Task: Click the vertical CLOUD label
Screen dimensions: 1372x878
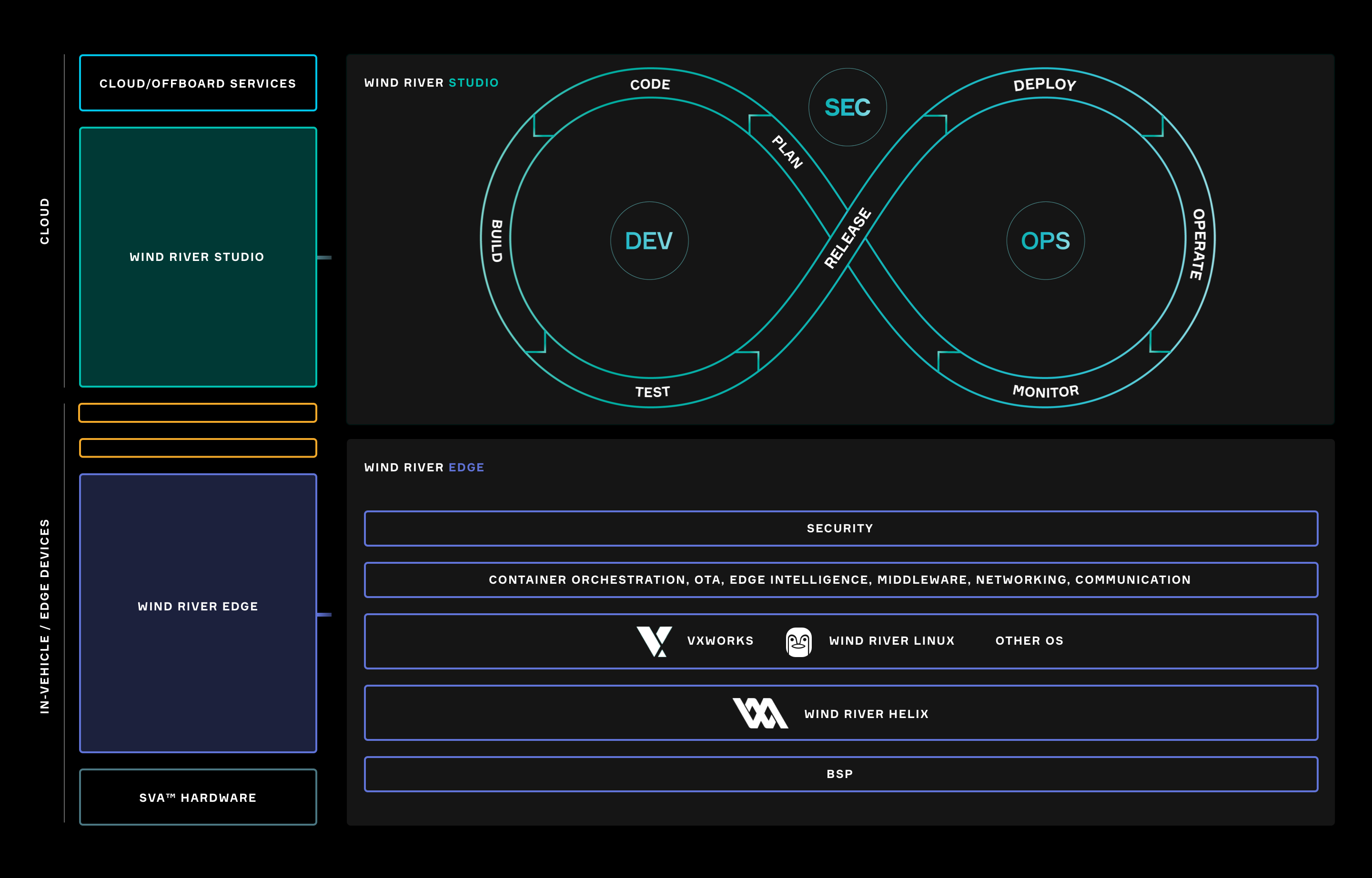Action: pyautogui.click(x=44, y=221)
